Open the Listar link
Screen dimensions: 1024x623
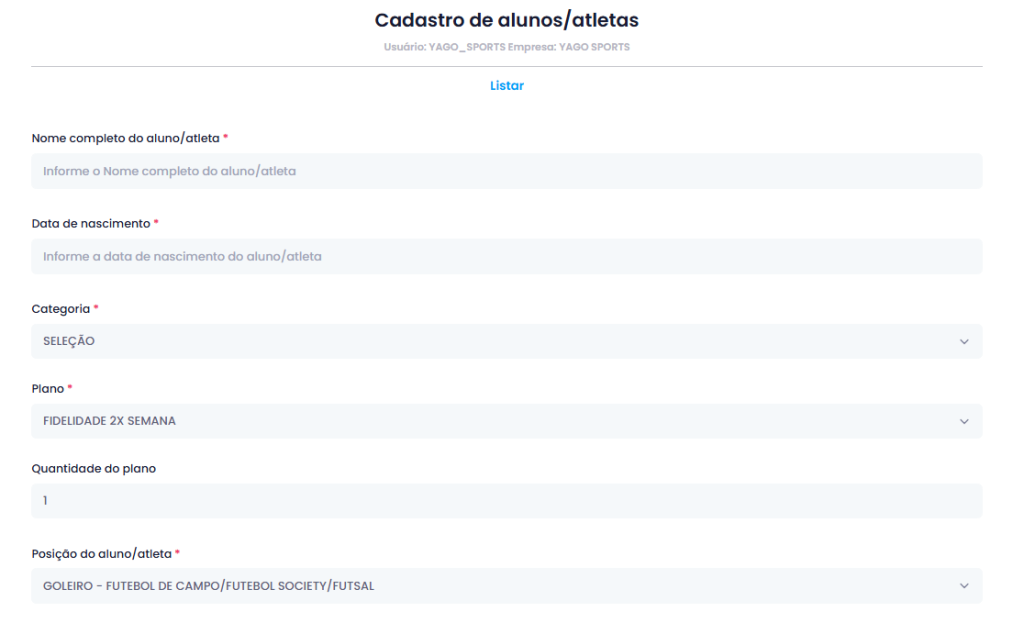(x=506, y=86)
